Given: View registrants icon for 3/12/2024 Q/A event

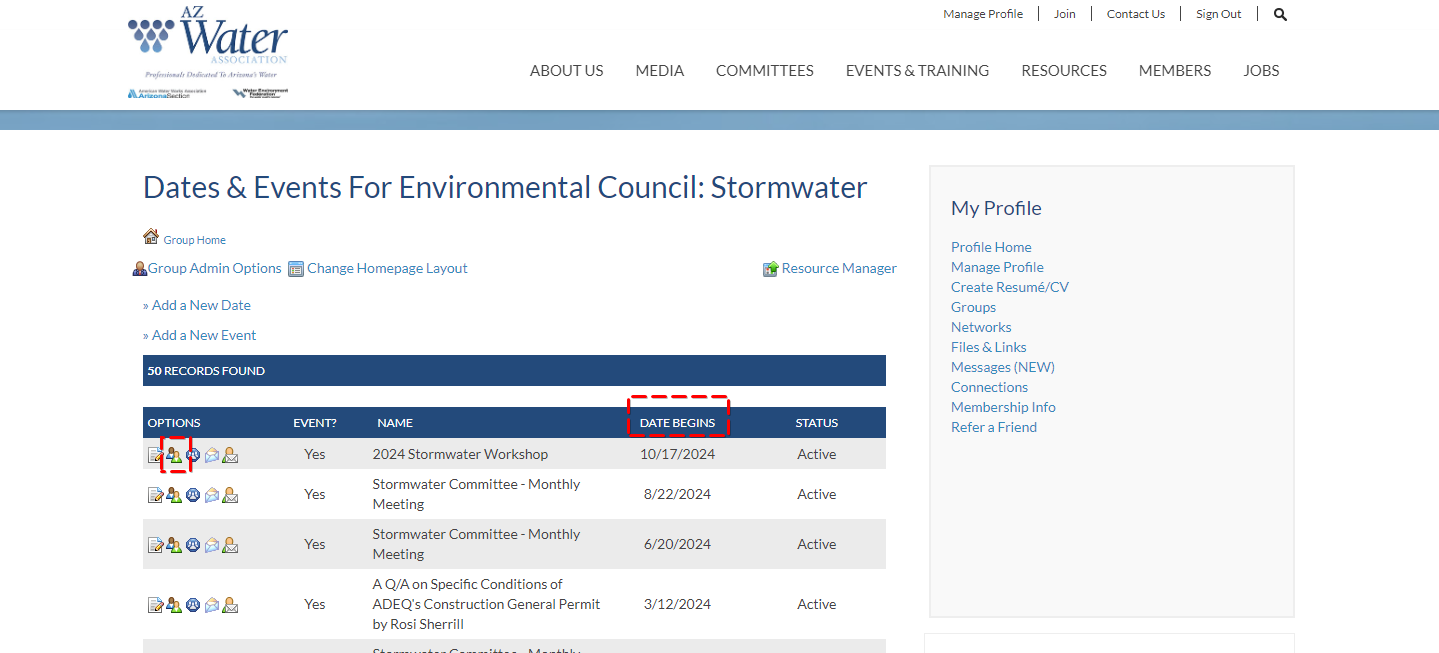Looking at the screenshot, I should point(174,605).
